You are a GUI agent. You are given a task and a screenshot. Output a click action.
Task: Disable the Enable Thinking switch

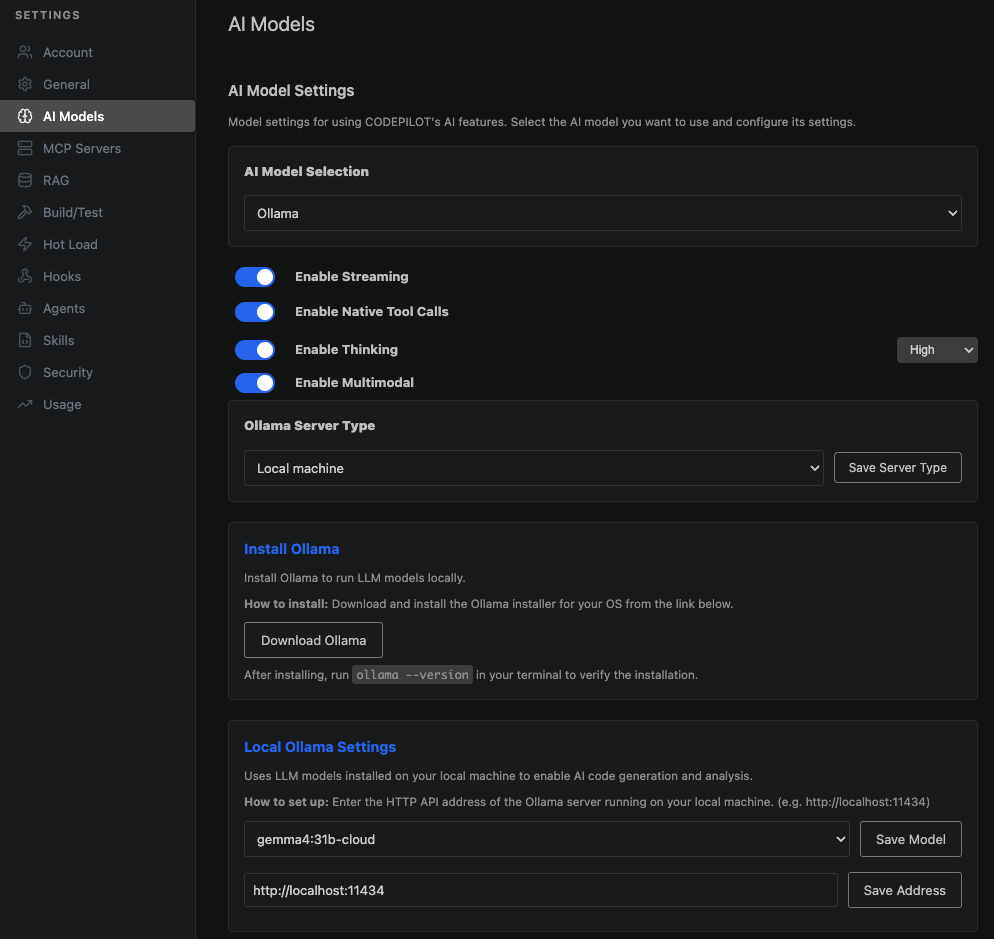(x=255, y=350)
